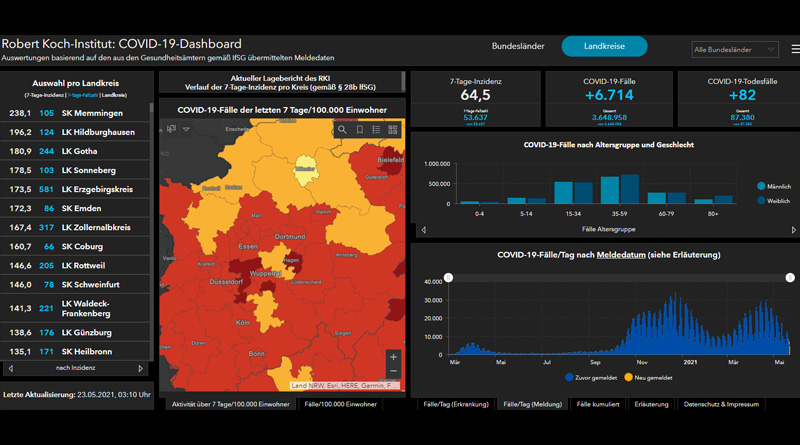800x445 pixels.
Task: Click the 35-59 male bar
Action: [x=610, y=190]
